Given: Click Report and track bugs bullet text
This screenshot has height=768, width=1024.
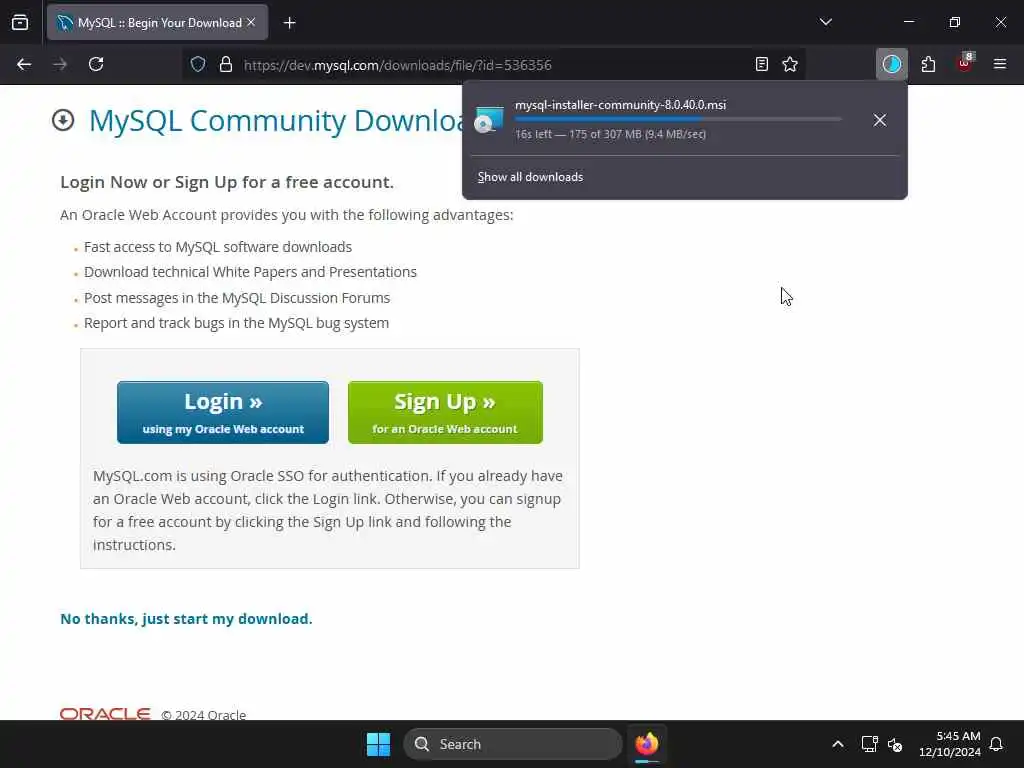Looking at the screenshot, I should [236, 323].
